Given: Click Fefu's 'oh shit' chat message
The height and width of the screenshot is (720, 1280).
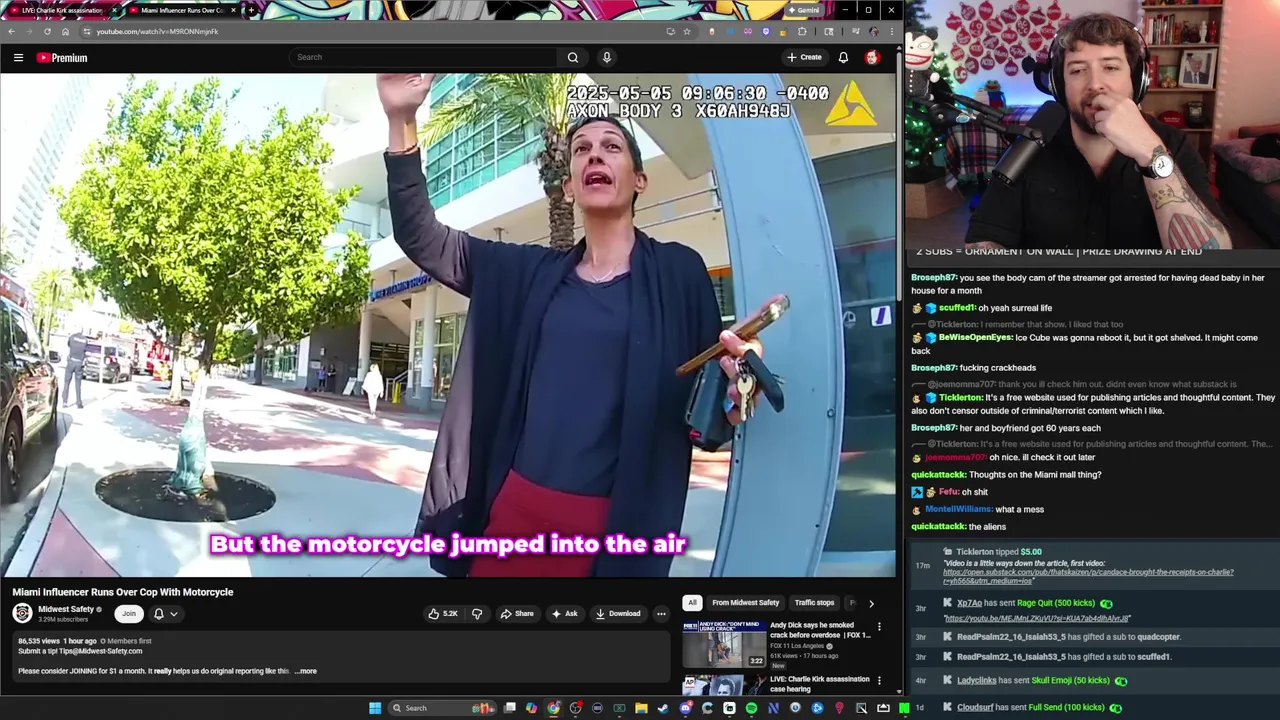Looking at the screenshot, I should (x=950, y=492).
